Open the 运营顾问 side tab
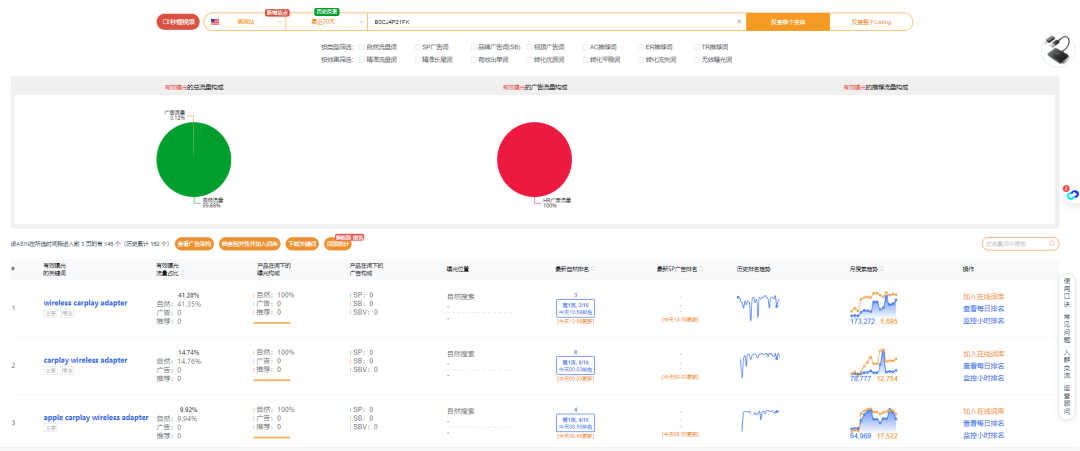Image resolution: width=1080 pixels, height=451 pixels. click(1067, 399)
